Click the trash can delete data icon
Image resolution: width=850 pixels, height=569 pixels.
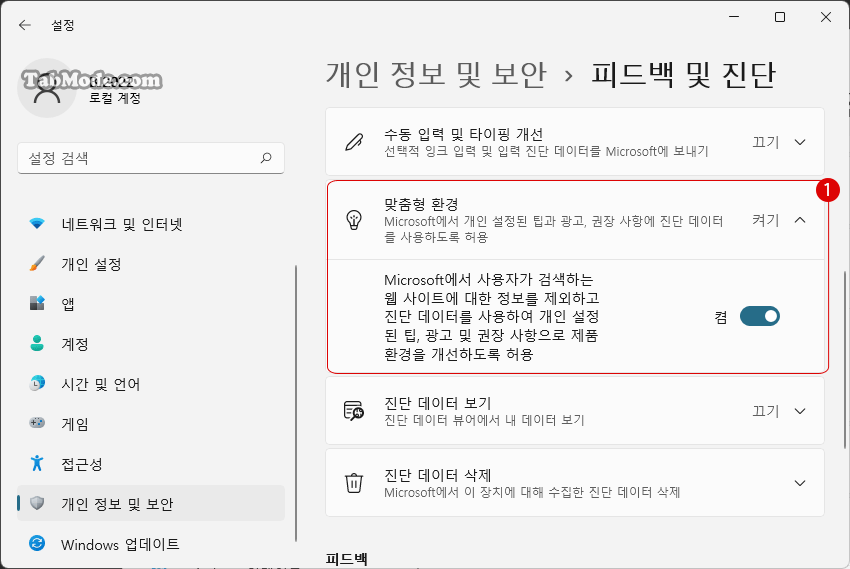click(354, 482)
